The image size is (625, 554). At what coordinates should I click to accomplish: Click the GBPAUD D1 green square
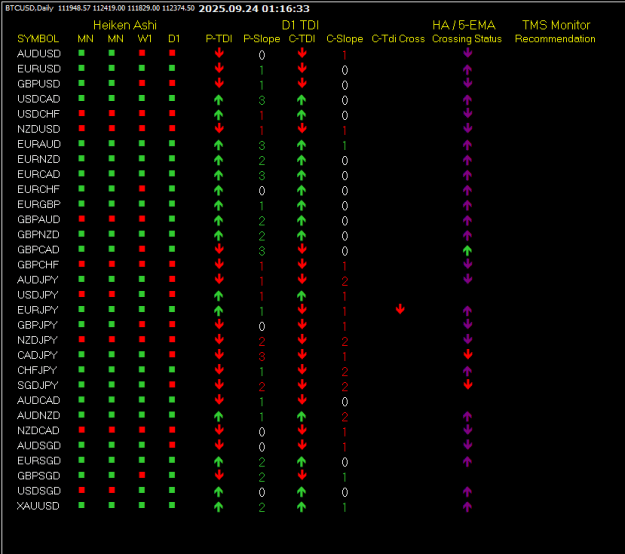tap(172, 219)
